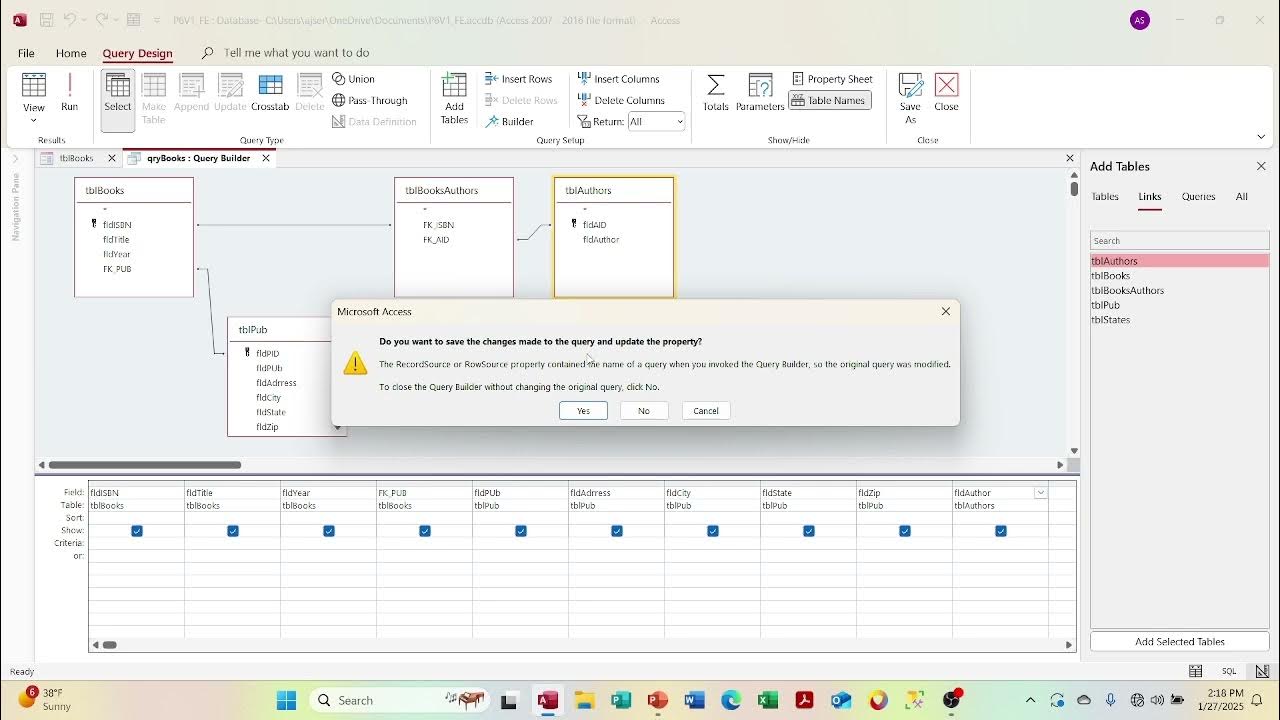This screenshot has width=1280, height=720.
Task: Select the Union query option
Action: (x=354, y=79)
